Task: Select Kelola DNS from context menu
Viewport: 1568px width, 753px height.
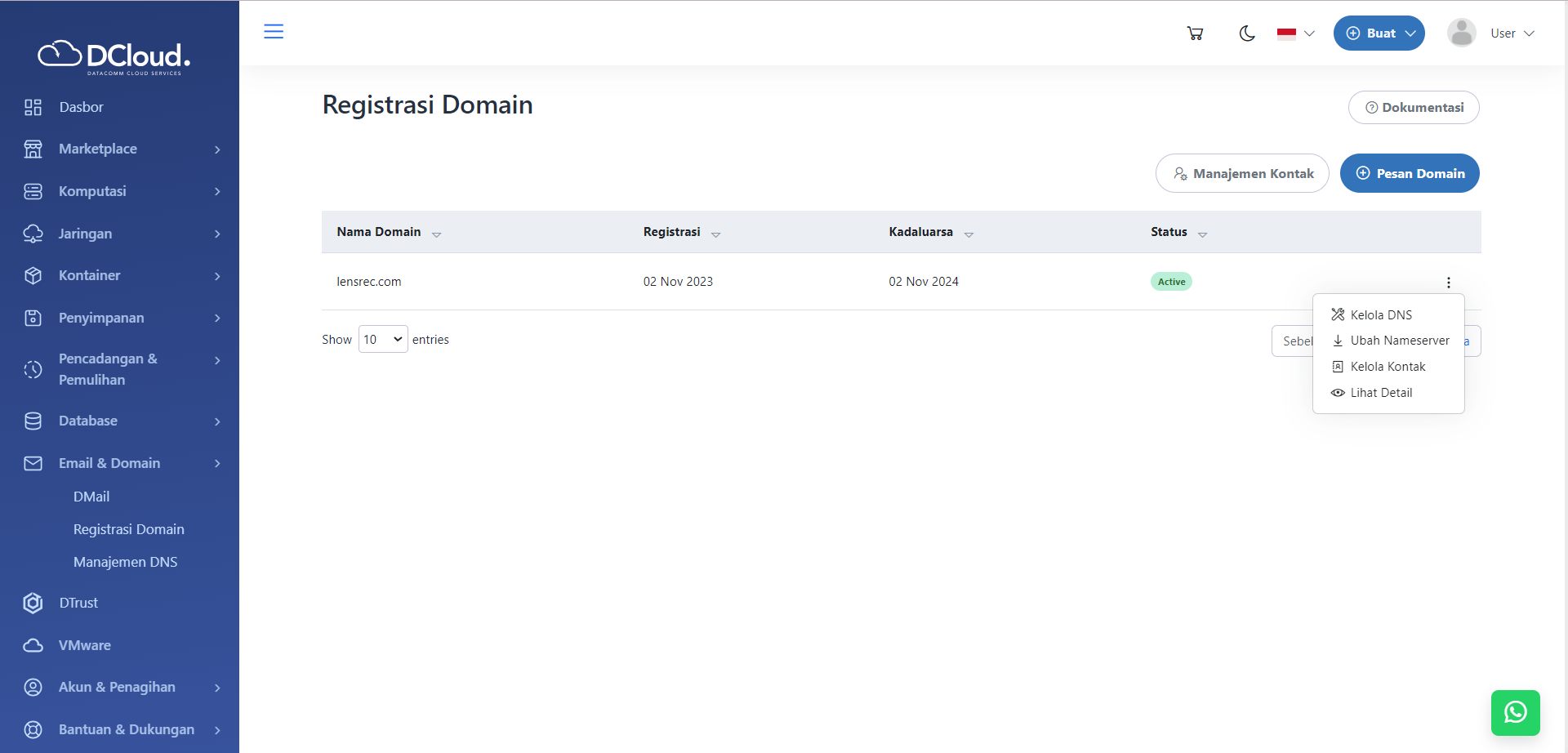Action: pos(1380,315)
